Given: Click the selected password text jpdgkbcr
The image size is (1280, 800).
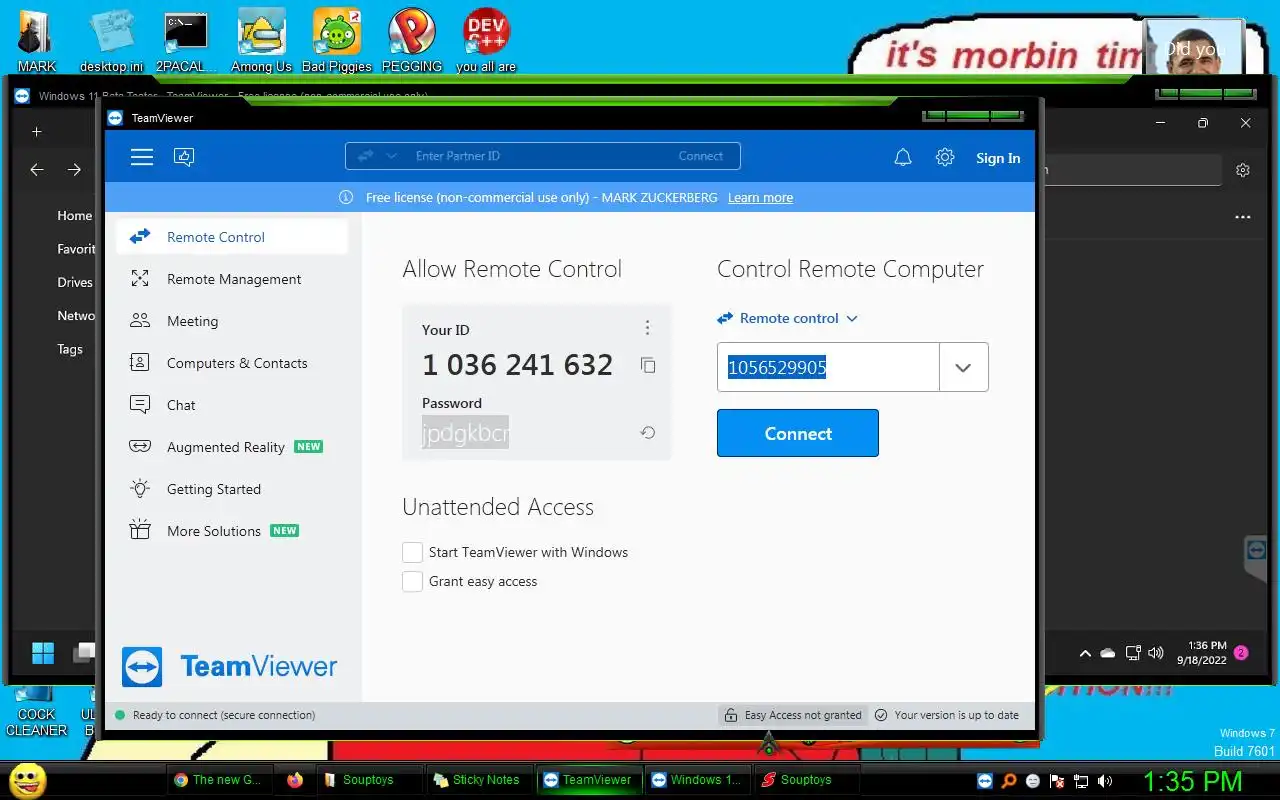Looking at the screenshot, I should click(x=465, y=433).
